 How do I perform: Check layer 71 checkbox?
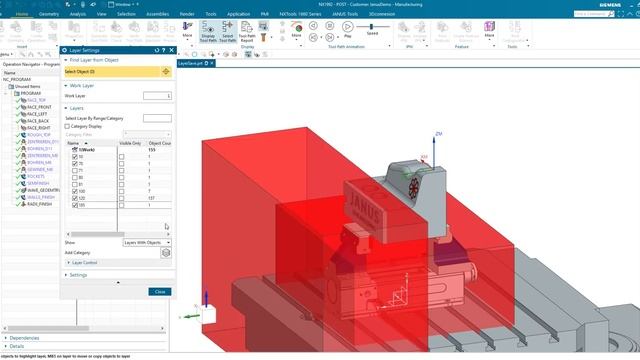75,171
